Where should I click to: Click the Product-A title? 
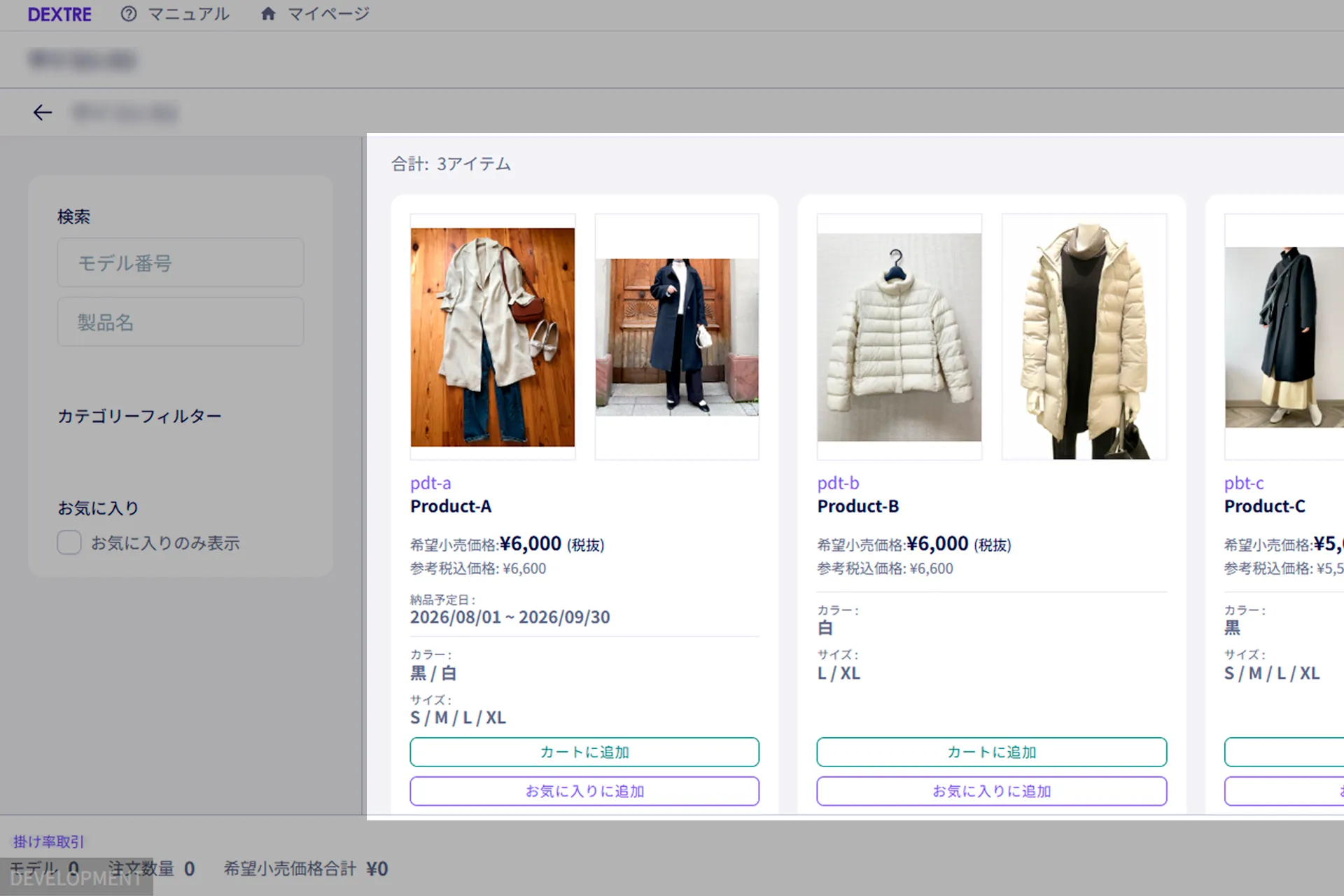pyautogui.click(x=451, y=506)
